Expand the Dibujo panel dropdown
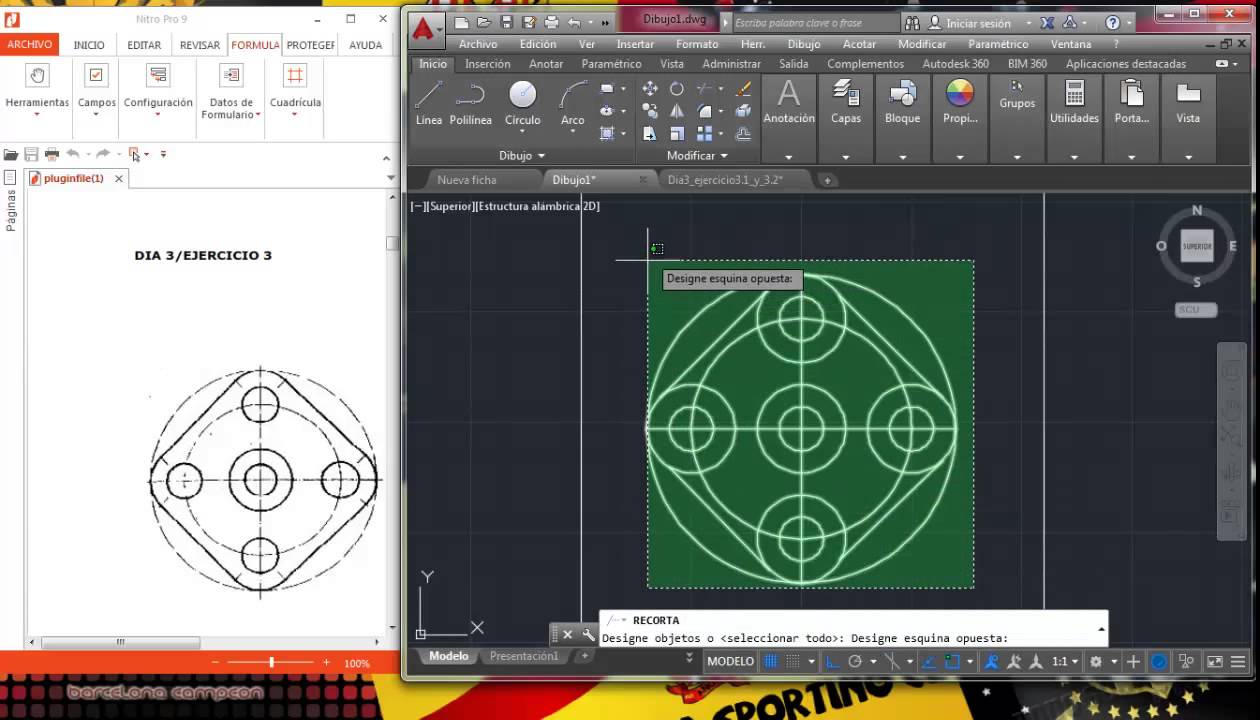The width and height of the screenshot is (1260, 720). click(522, 155)
